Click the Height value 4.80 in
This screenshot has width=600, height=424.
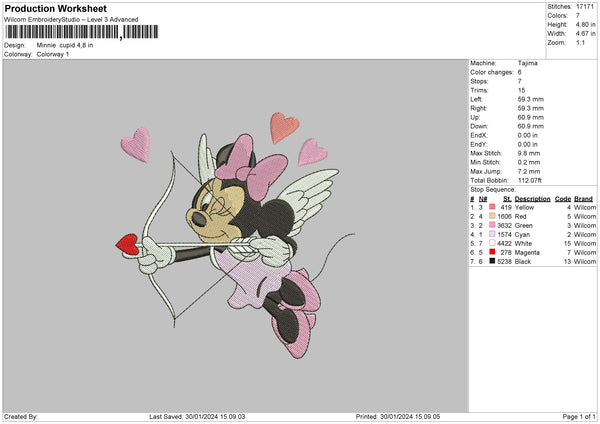click(585, 24)
